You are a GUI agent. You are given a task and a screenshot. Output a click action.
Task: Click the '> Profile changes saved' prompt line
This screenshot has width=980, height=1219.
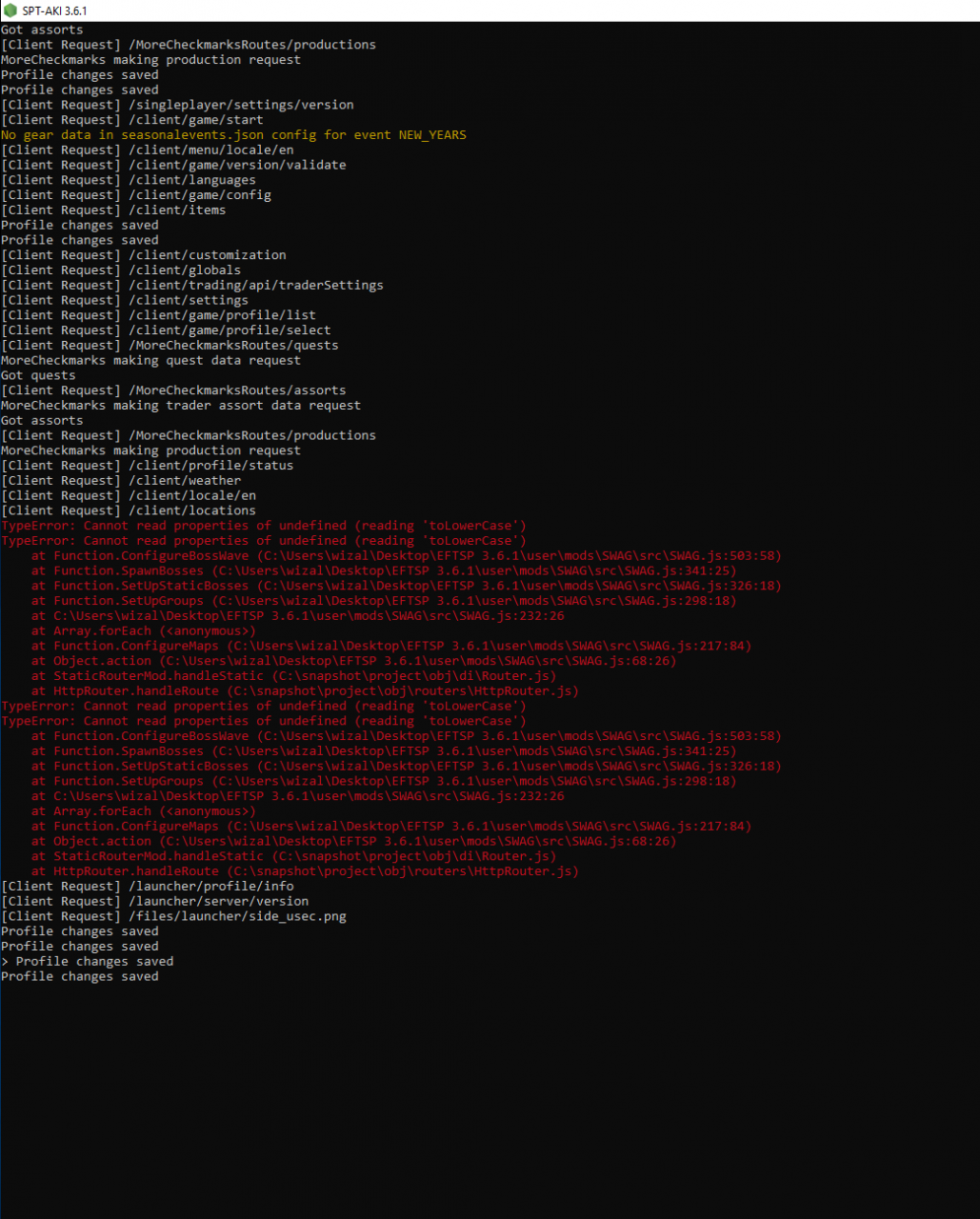pos(88,962)
